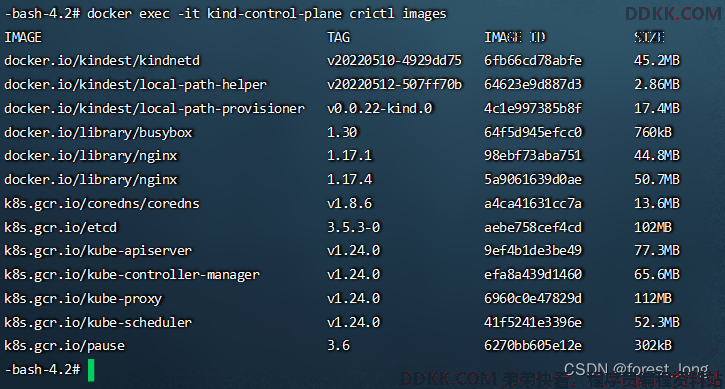
Task: Select nginx tag 1.17.1
Action: [349, 155]
